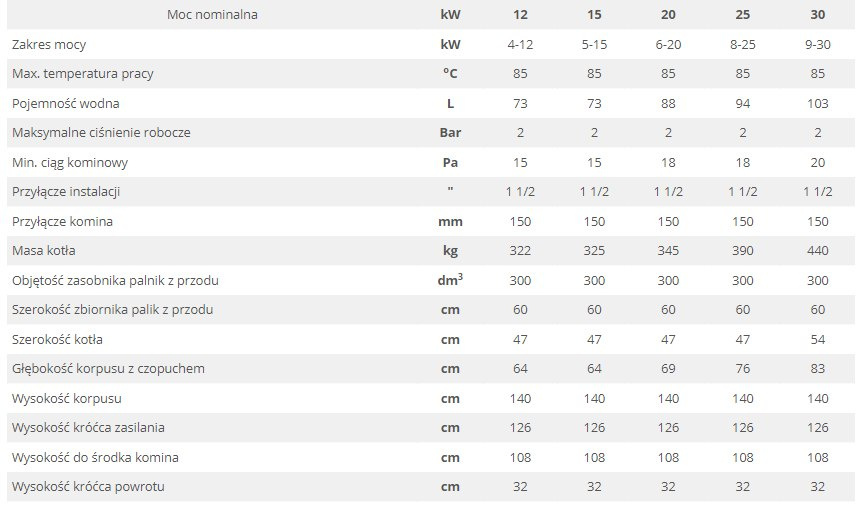Select the 'Zakres mocy' row label
The width and height of the screenshot is (863, 515).
click(49, 45)
